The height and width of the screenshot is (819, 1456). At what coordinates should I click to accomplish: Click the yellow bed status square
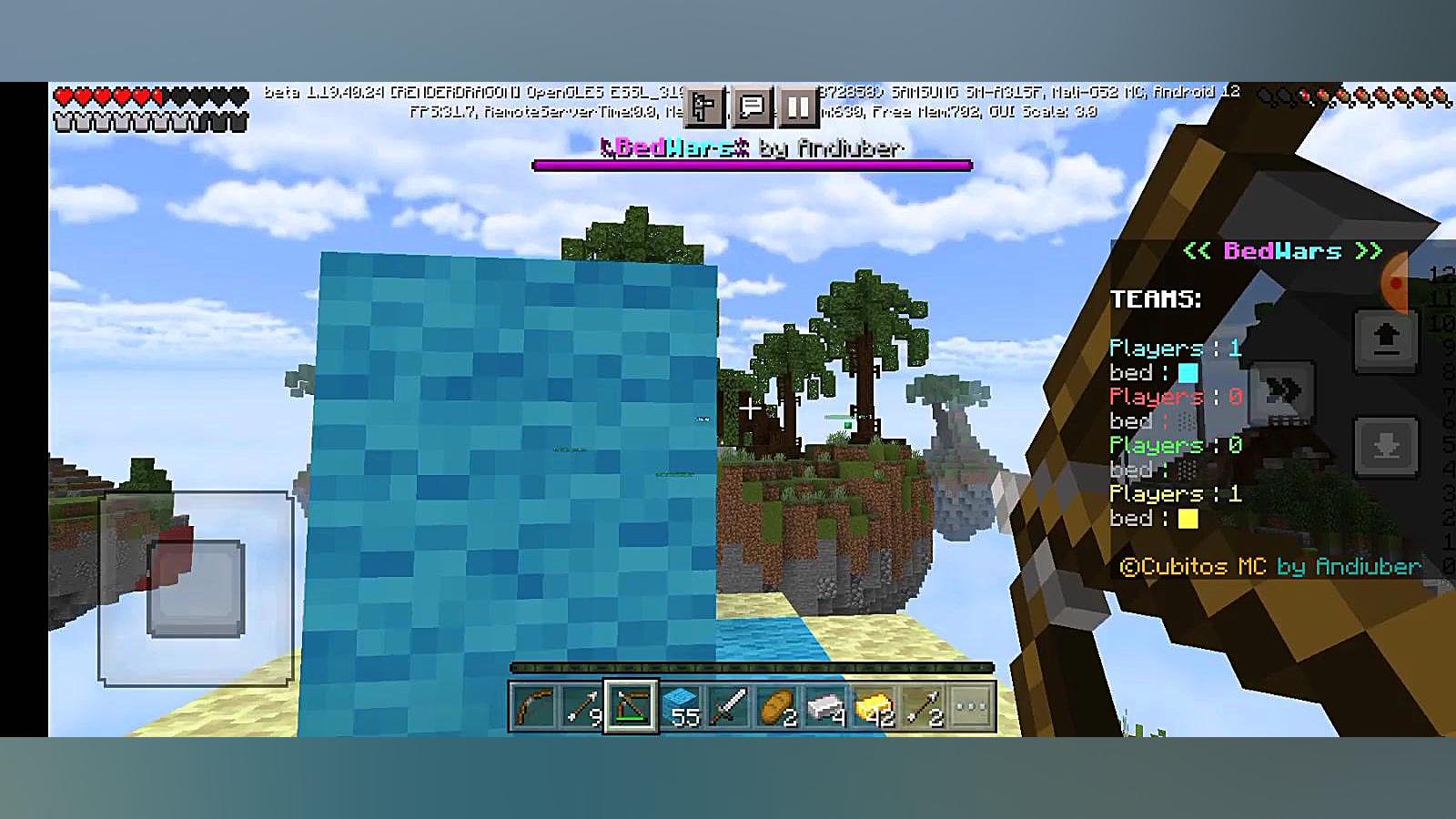click(x=1188, y=519)
